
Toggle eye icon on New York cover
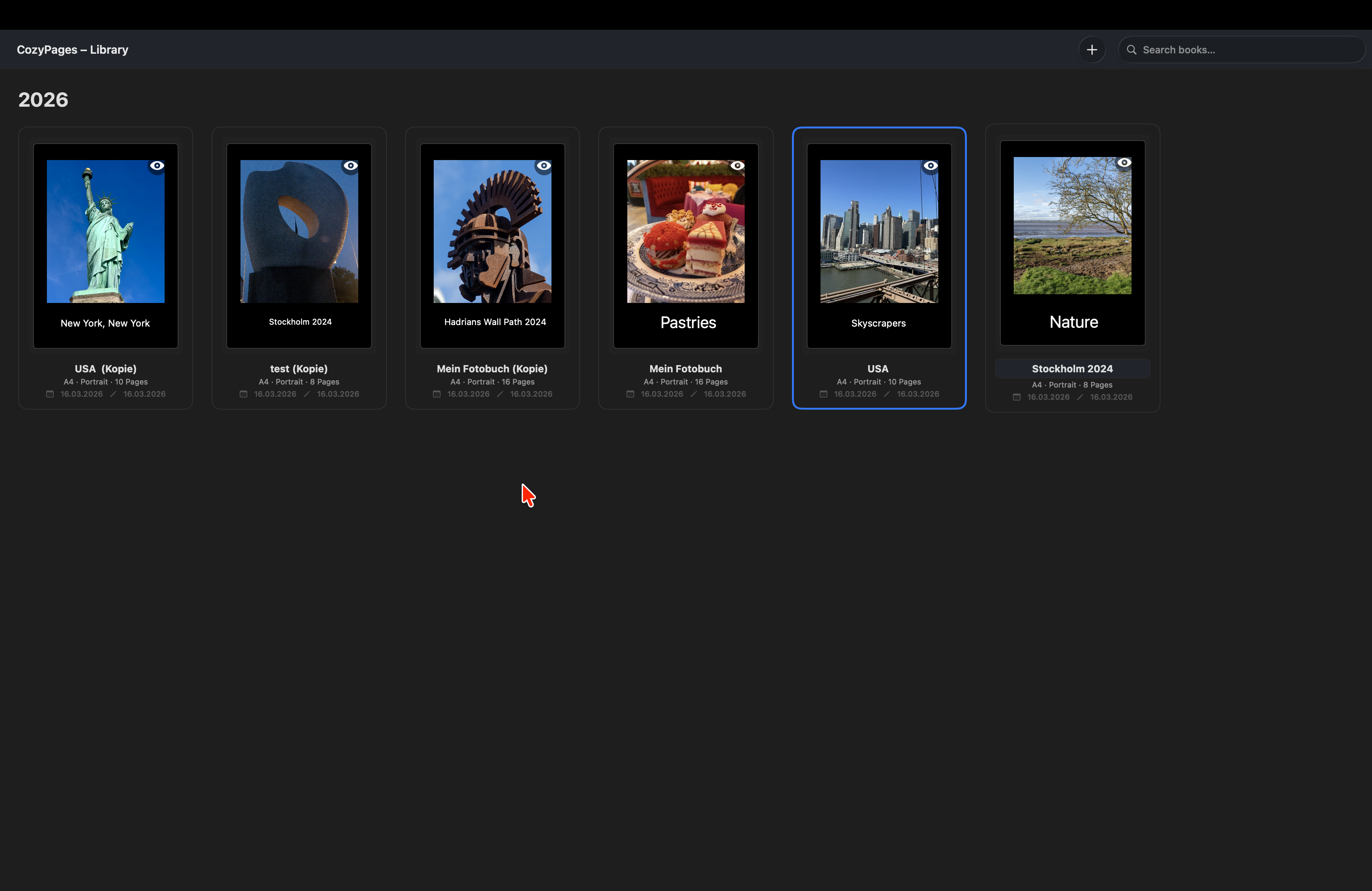[157, 166]
